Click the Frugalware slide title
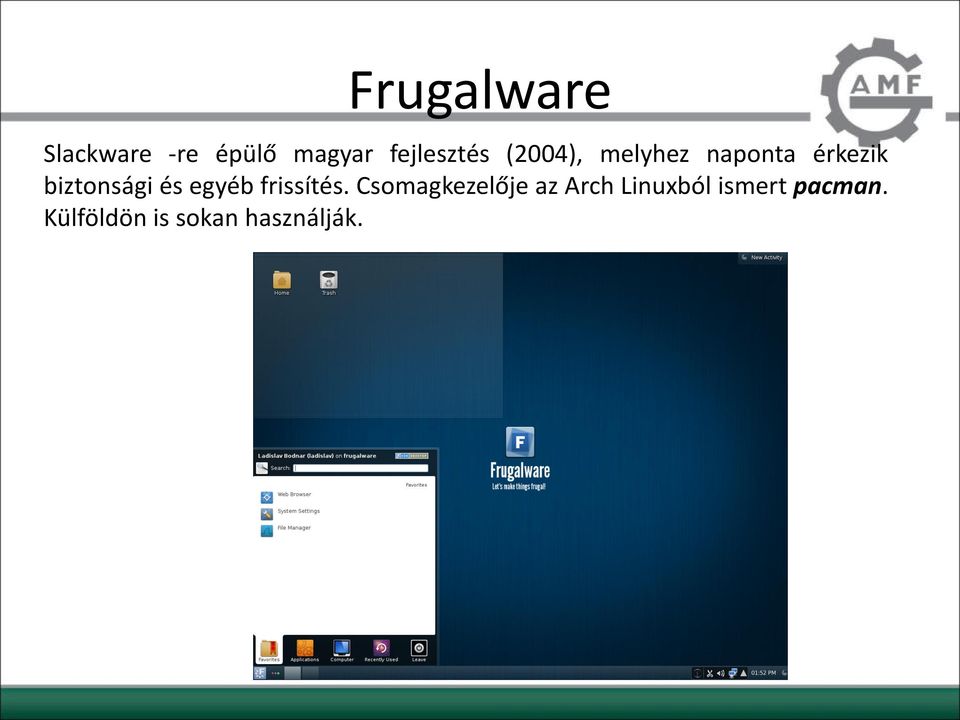 480,91
